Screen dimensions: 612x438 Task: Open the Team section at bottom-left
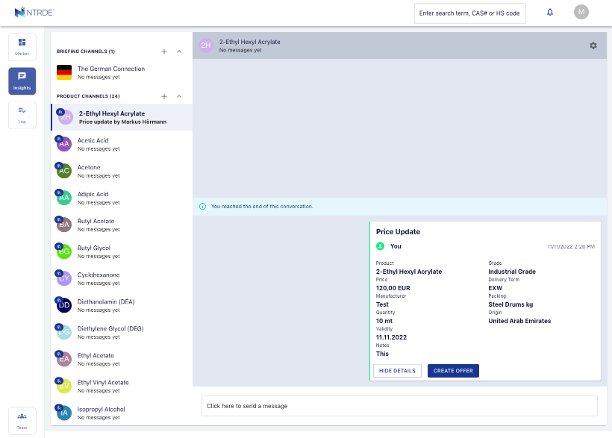(22, 420)
